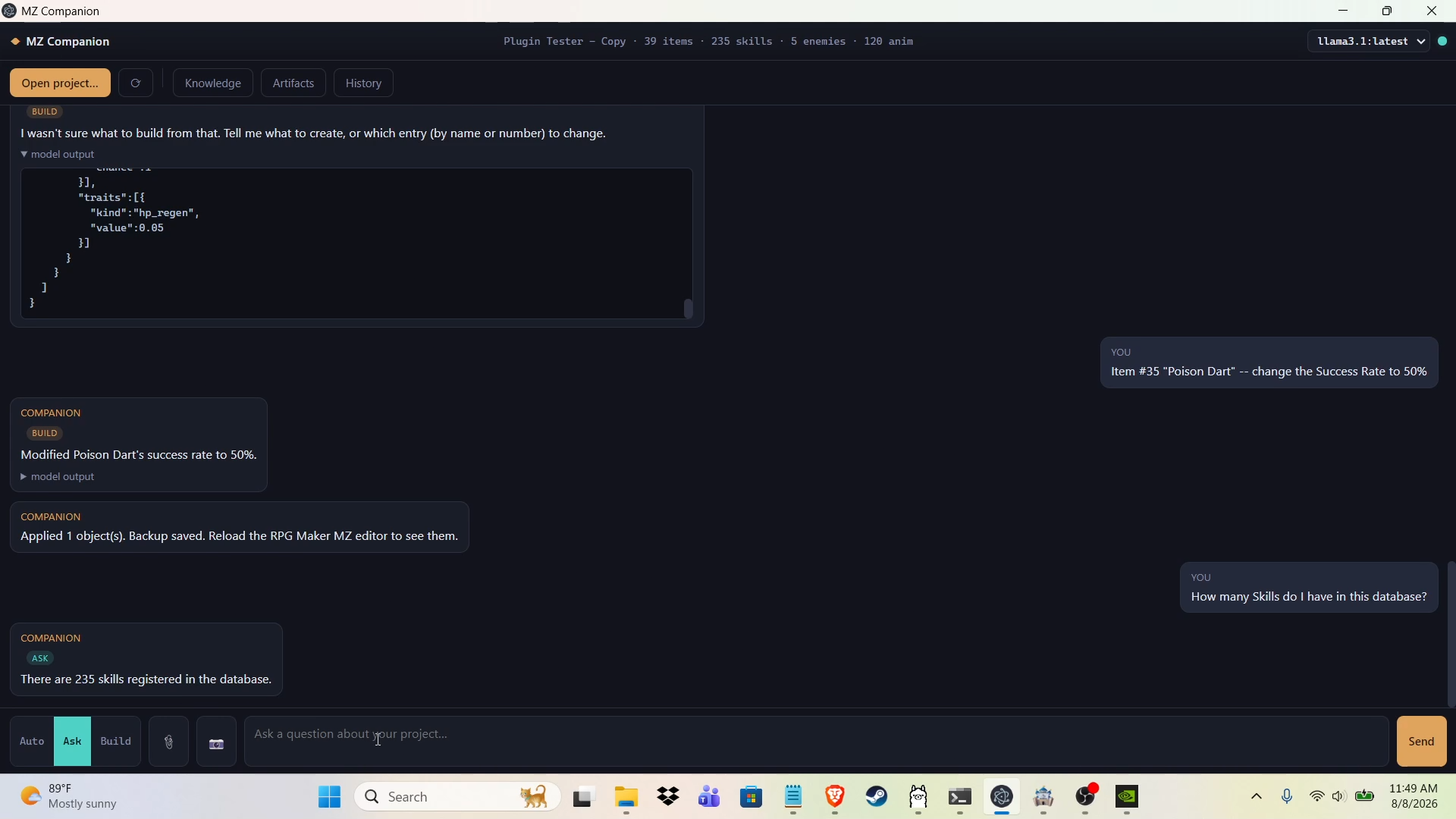
Task: Focus the Ask a question input field
Action: tap(816, 742)
